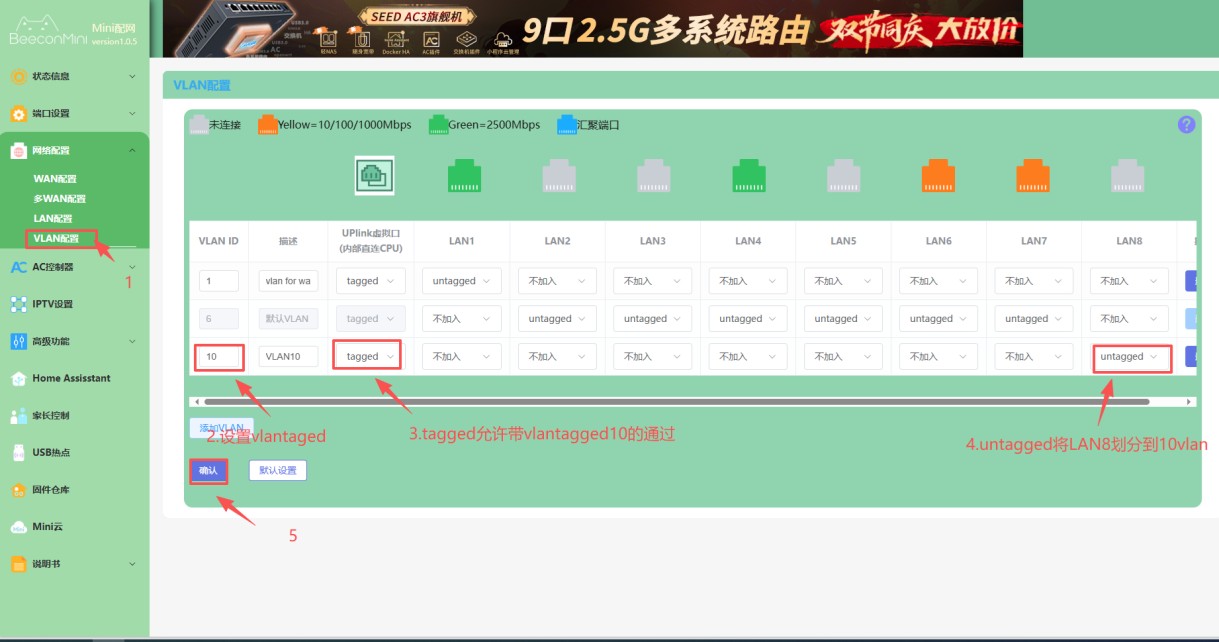Viewport: 1219px width, 642px height.
Task: Open LAN8 dropdown in the VLAN 10 row
Action: click(1130, 357)
